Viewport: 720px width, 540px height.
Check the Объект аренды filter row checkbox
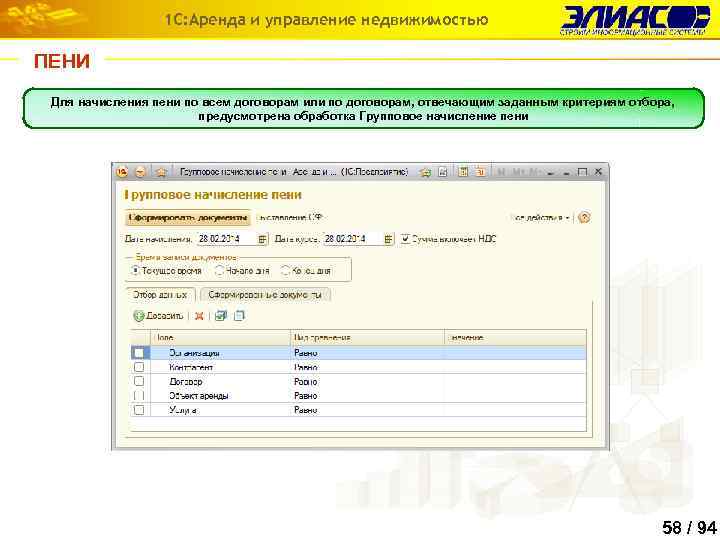[139, 396]
